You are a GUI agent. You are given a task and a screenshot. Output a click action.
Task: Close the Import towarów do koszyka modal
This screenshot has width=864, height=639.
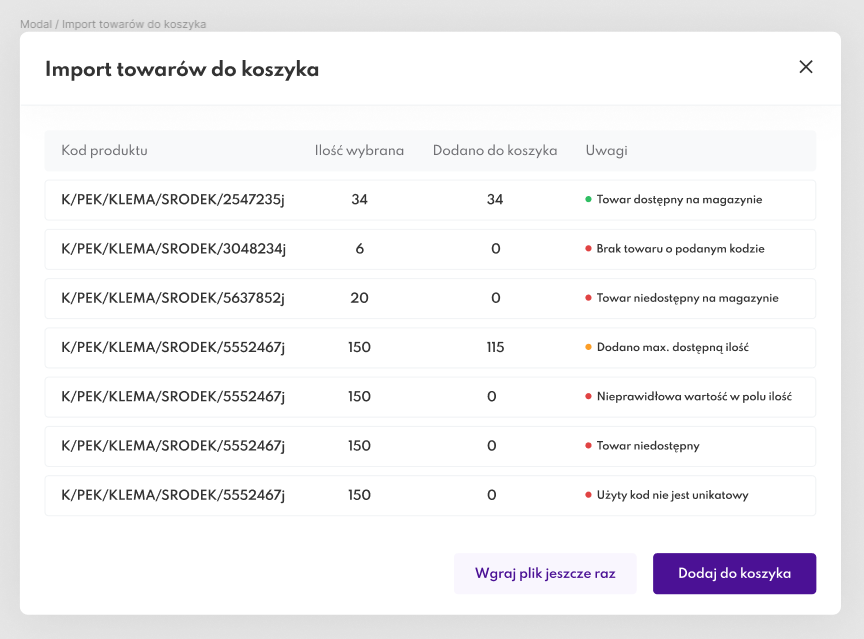point(806,67)
